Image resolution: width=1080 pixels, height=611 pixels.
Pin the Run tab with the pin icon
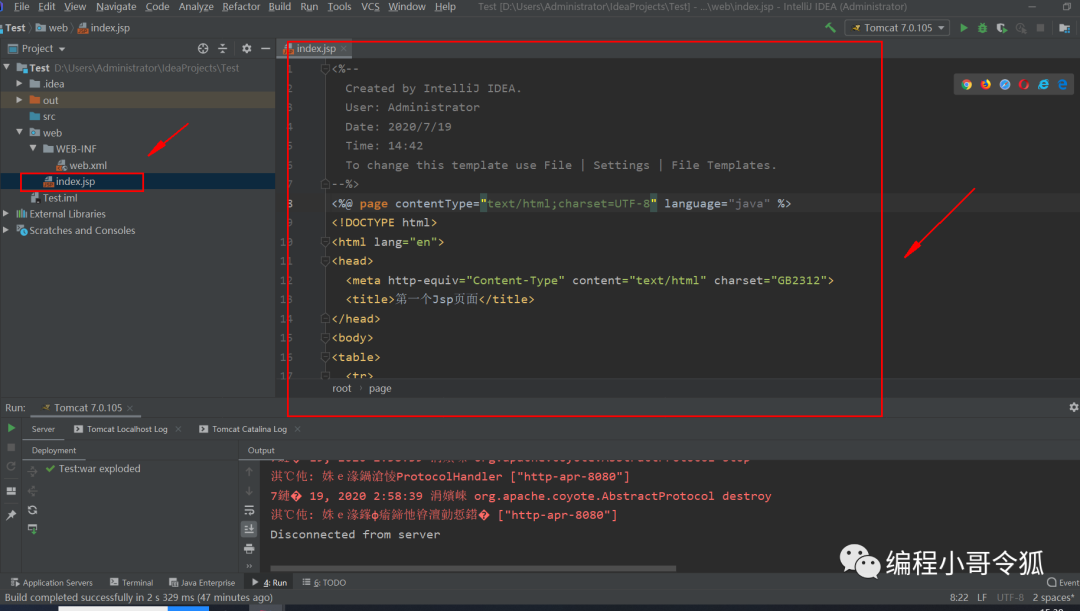pos(11,515)
